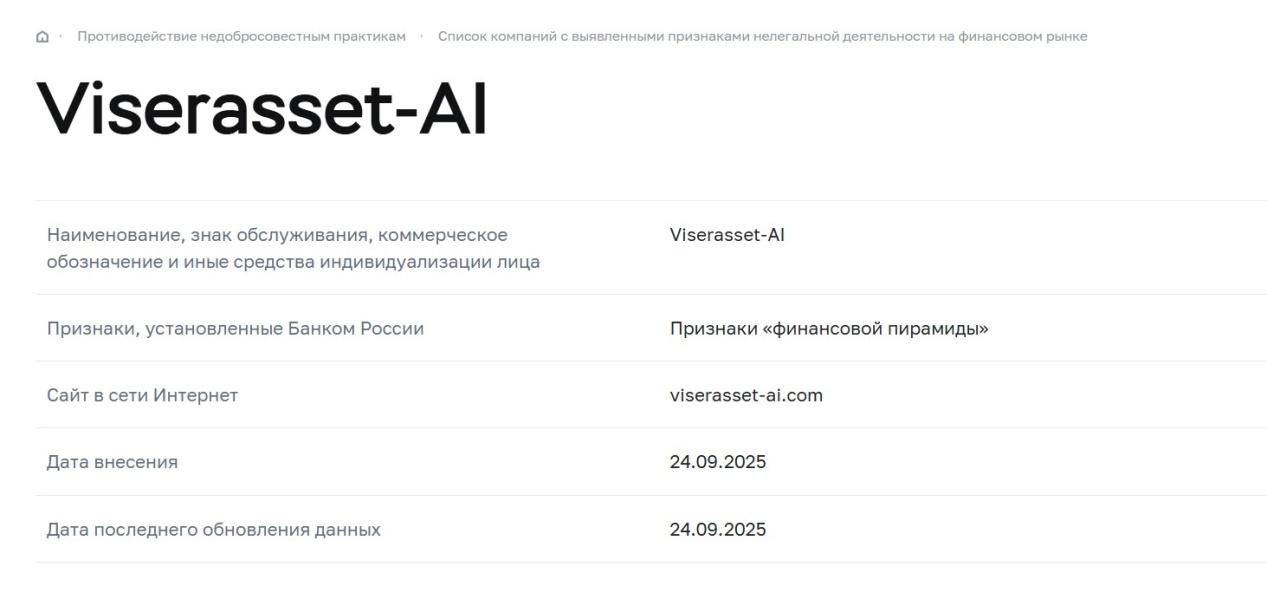Click the separator dot after the home icon

(x=61, y=36)
